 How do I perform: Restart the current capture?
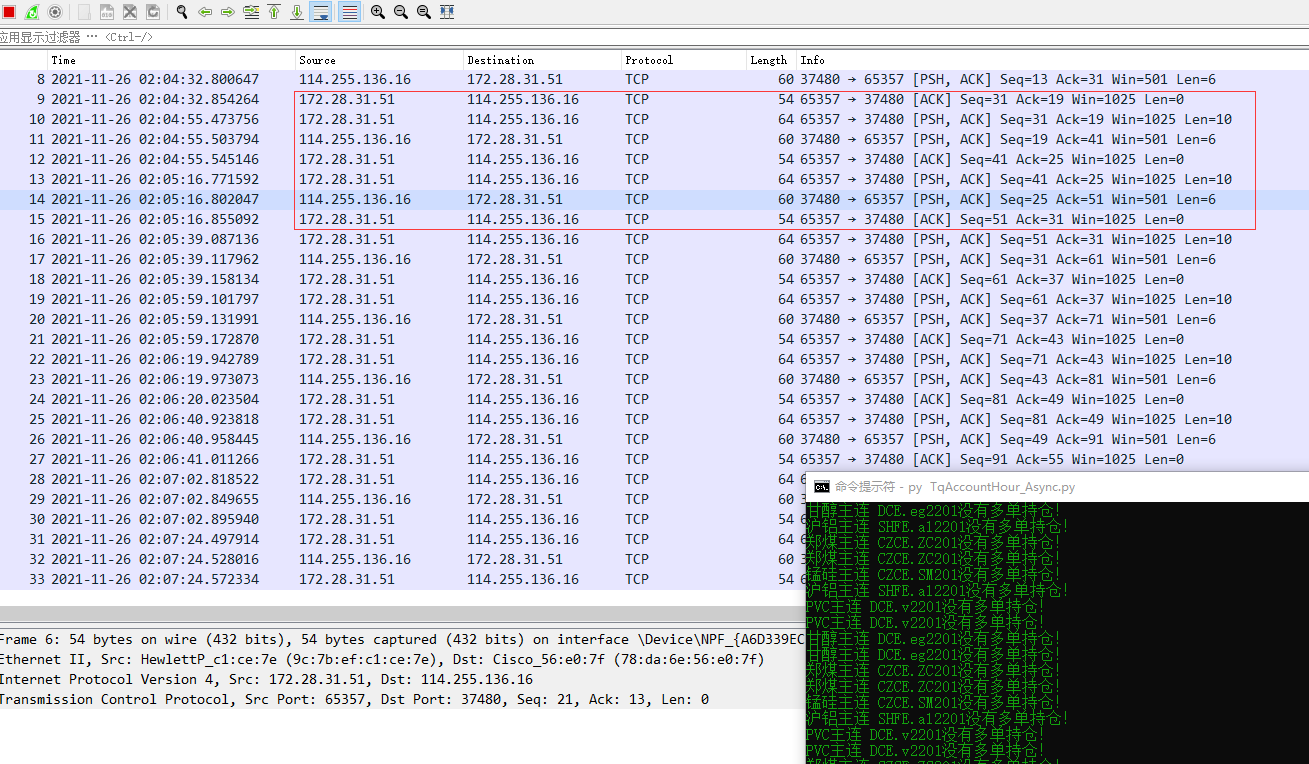(32, 12)
